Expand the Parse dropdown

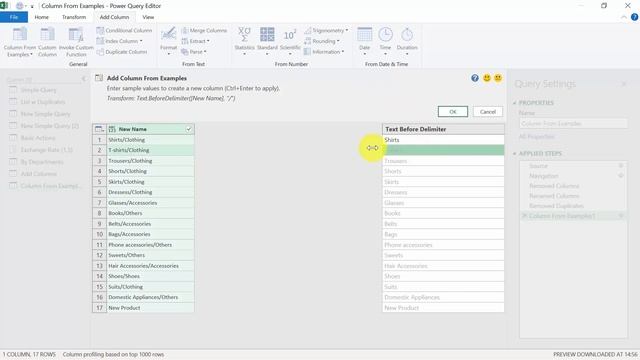(x=193, y=52)
